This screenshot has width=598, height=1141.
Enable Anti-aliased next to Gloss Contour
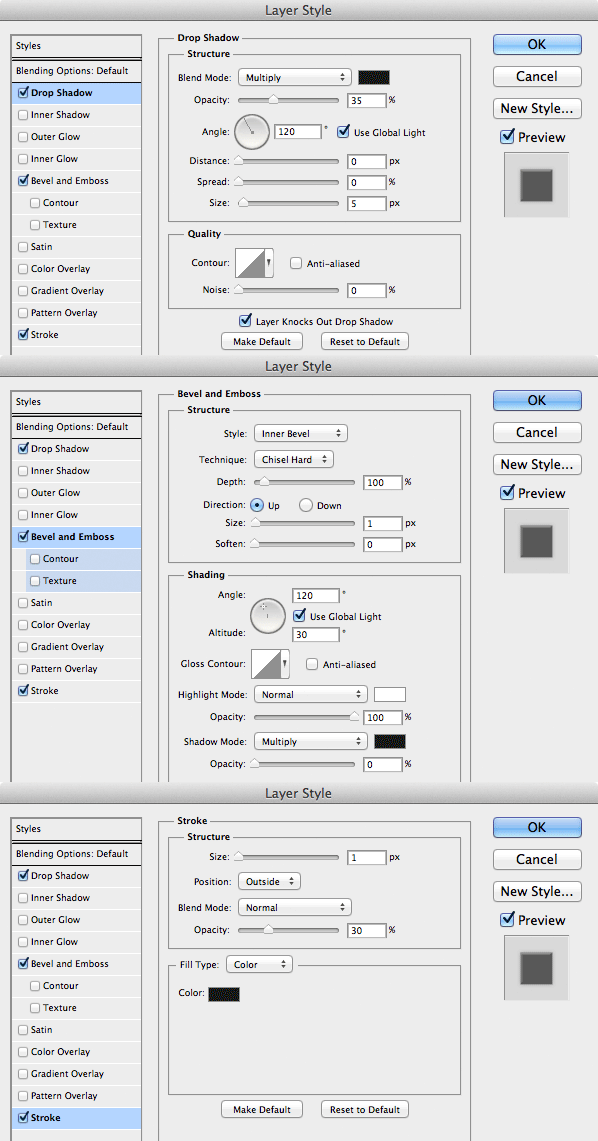[312, 664]
